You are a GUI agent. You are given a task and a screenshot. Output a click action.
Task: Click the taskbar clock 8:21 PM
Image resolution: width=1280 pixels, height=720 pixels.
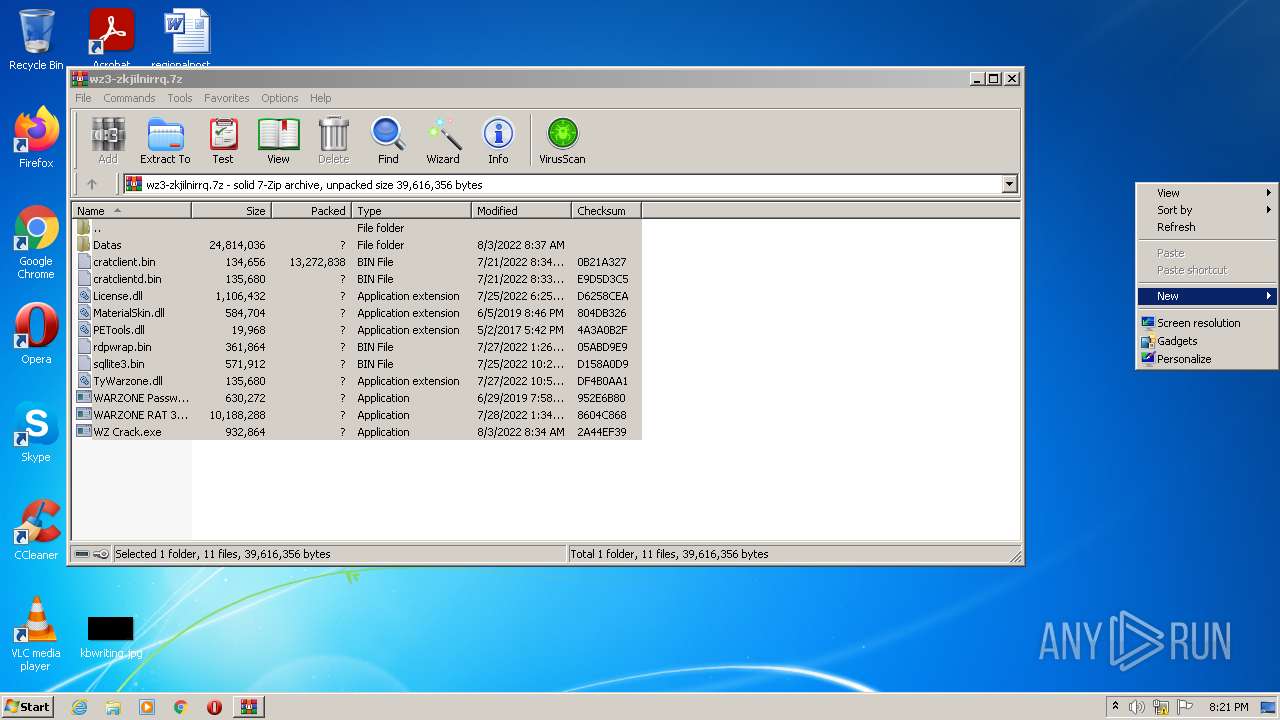coord(1228,707)
